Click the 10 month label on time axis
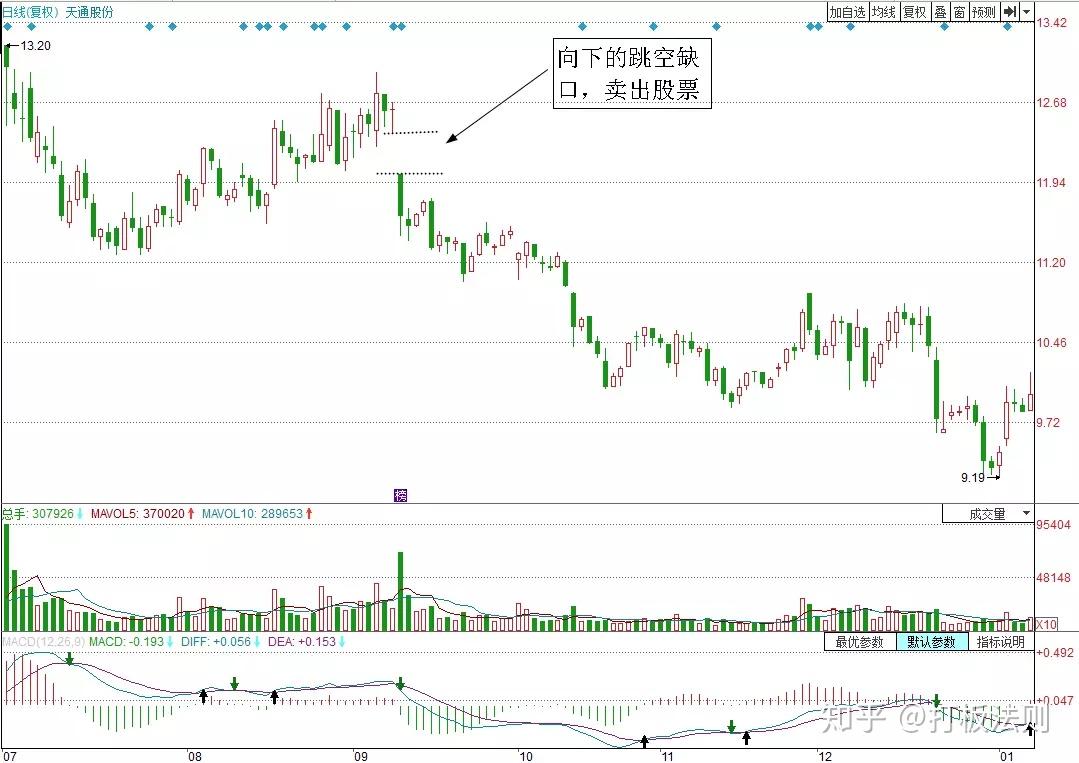 [x=525, y=756]
